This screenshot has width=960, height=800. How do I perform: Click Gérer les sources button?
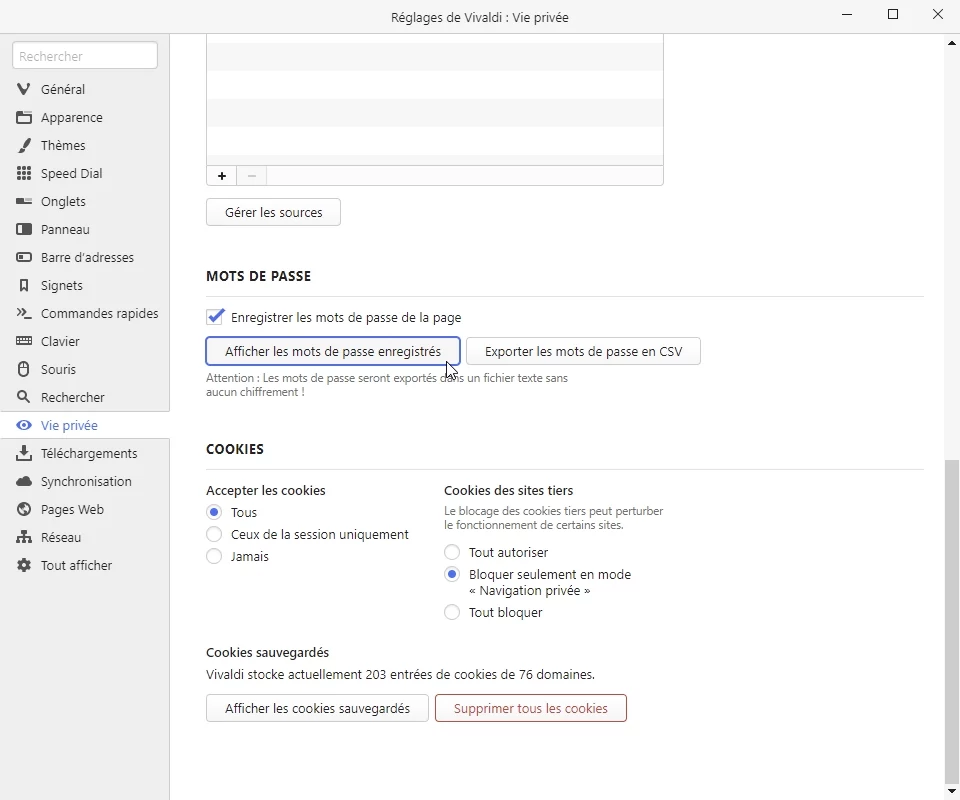click(x=273, y=212)
